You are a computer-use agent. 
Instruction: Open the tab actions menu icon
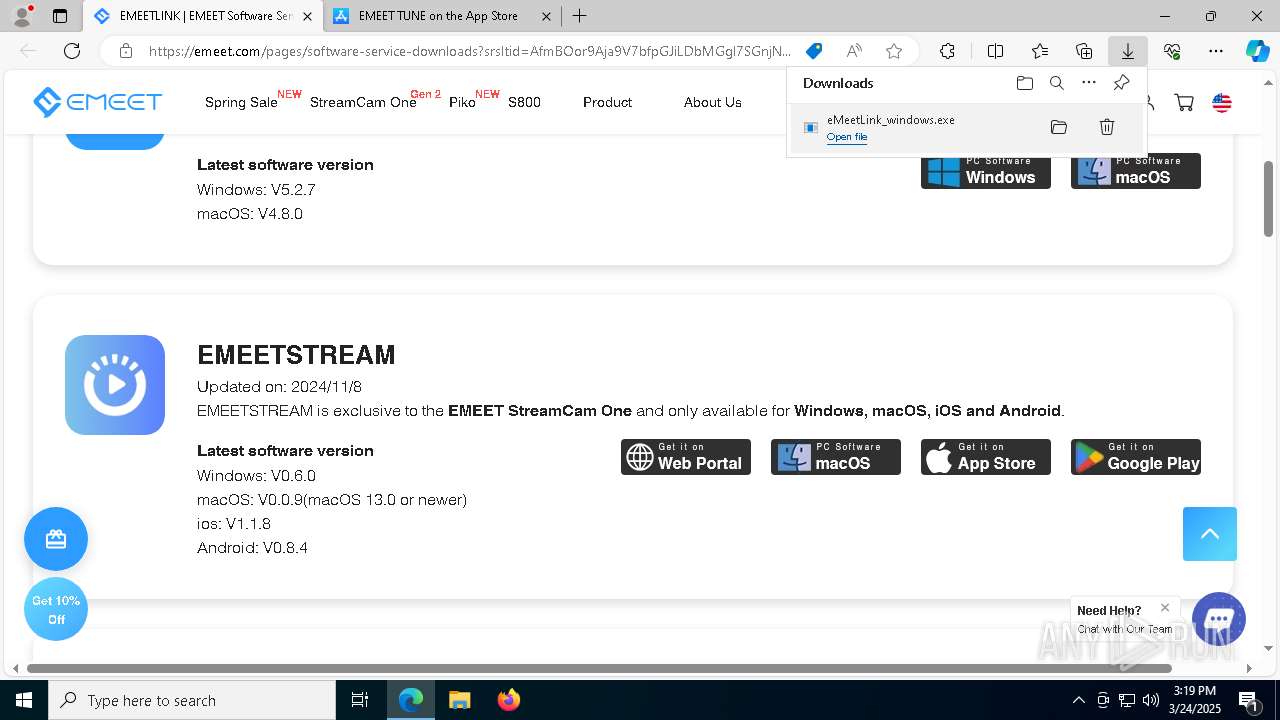pos(60,16)
